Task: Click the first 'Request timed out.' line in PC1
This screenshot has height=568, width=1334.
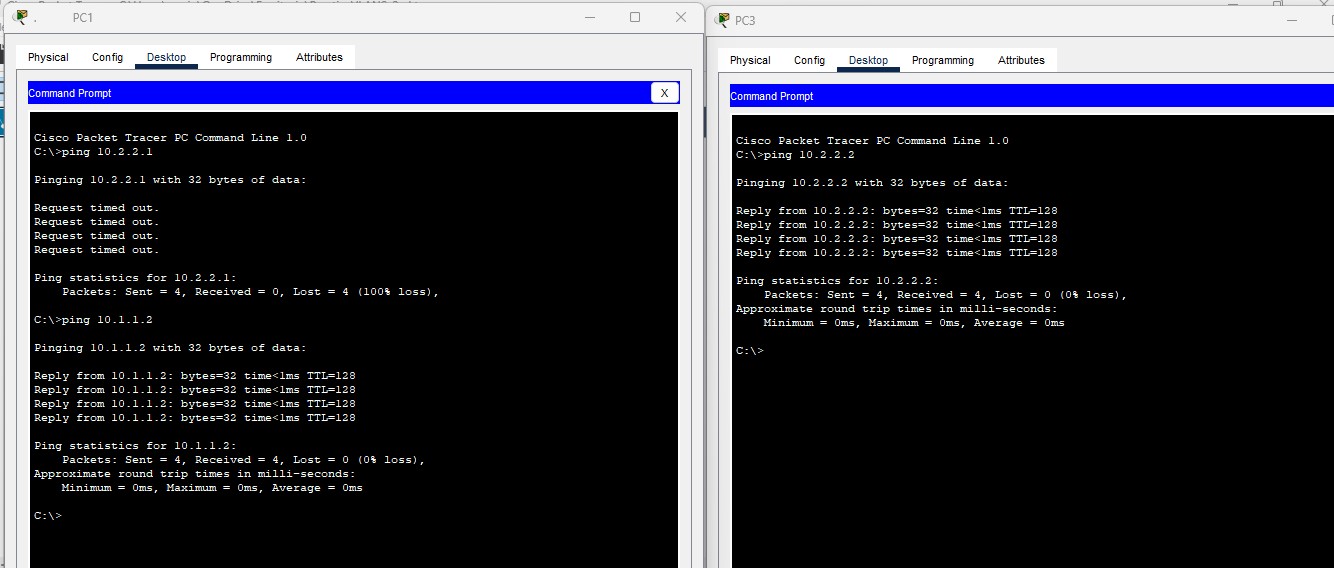Action: [x=97, y=208]
